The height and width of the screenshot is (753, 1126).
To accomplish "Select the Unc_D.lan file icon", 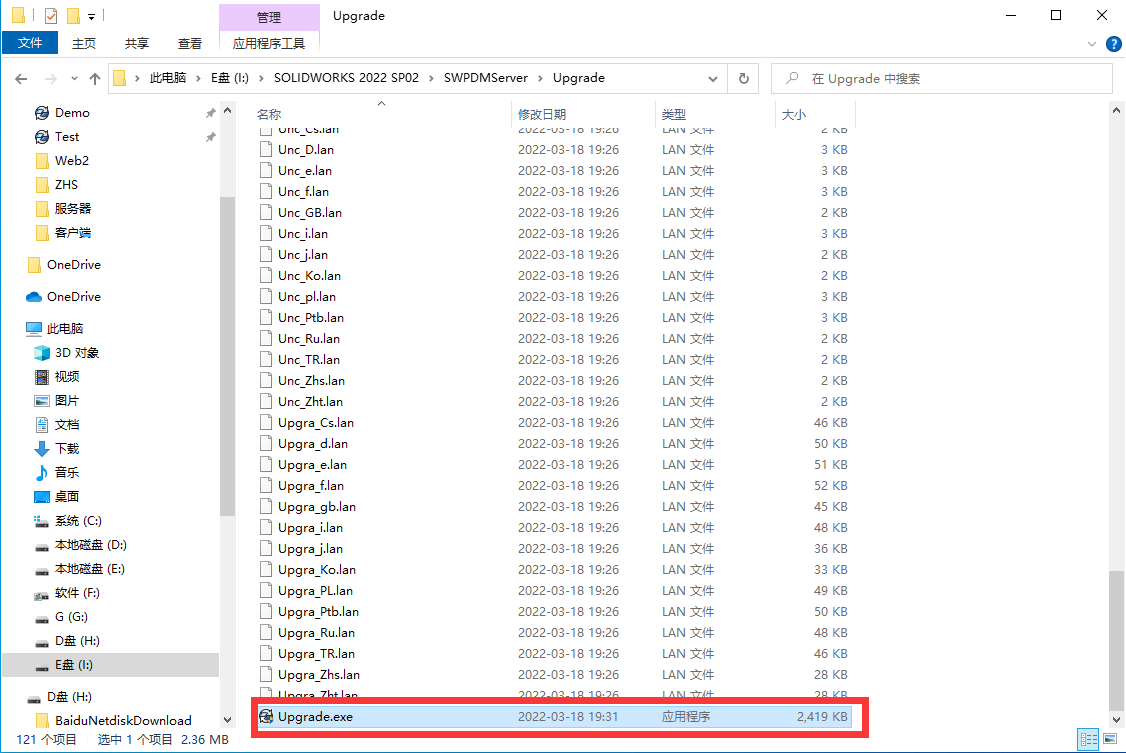I will (266, 149).
